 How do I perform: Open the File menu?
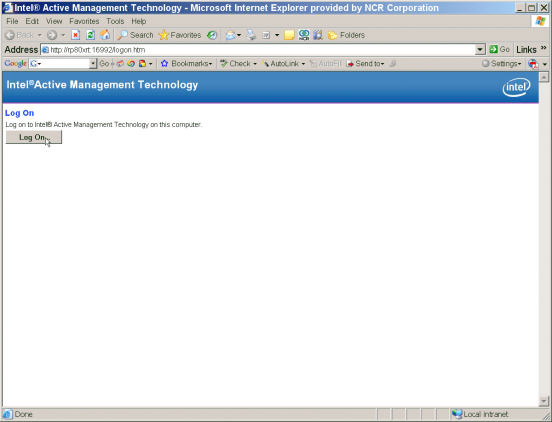coord(12,21)
